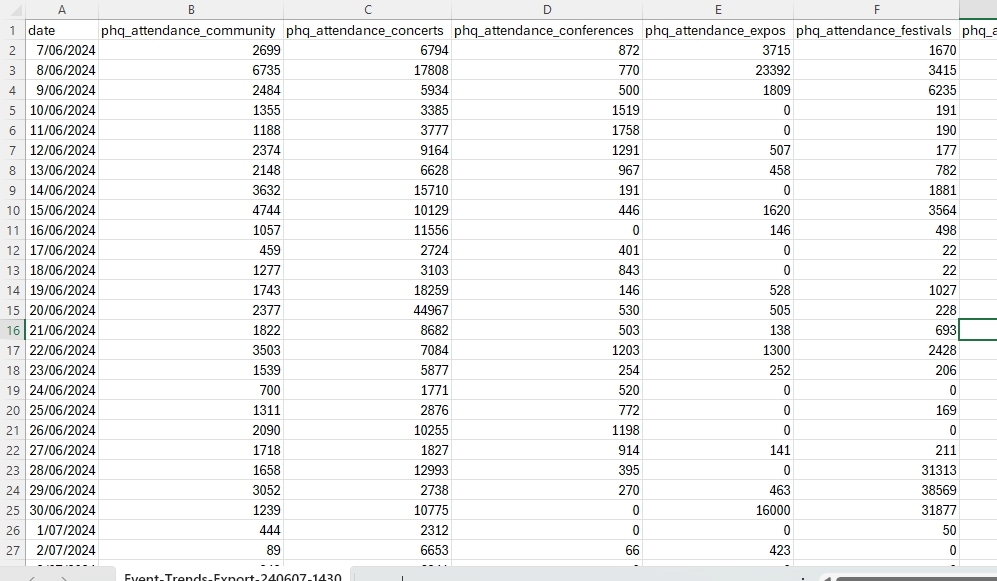Click the right arrow of the horizontal scrollbar
The image size is (997, 581).
tap(989, 578)
